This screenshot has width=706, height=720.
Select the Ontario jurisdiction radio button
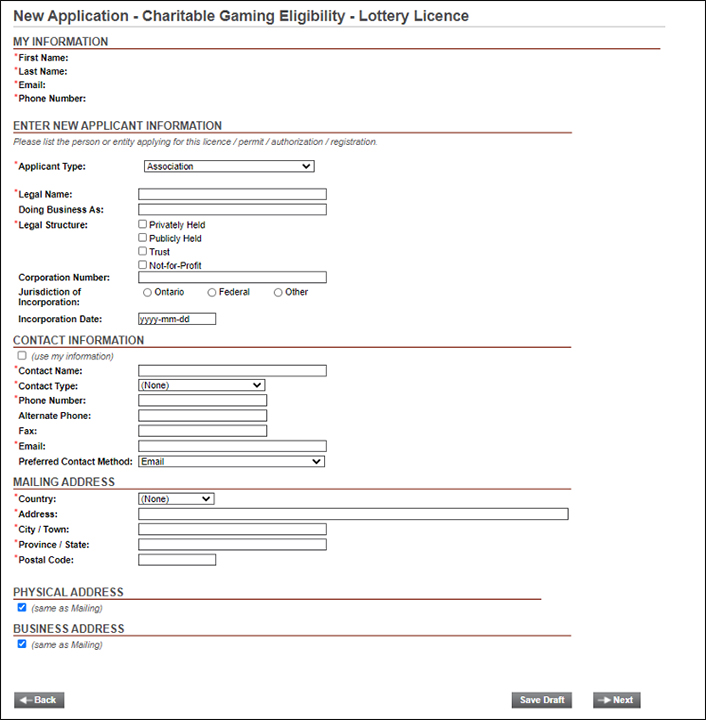(147, 292)
